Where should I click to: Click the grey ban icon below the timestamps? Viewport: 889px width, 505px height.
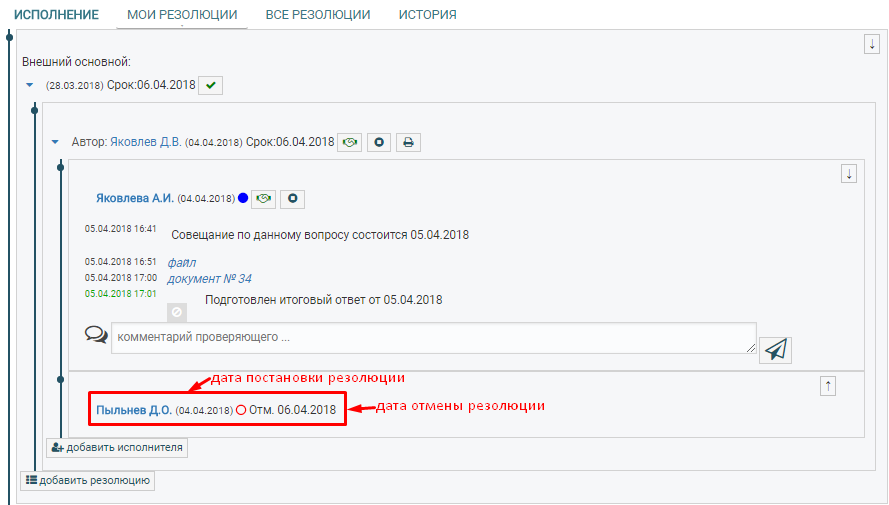coord(176,312)
